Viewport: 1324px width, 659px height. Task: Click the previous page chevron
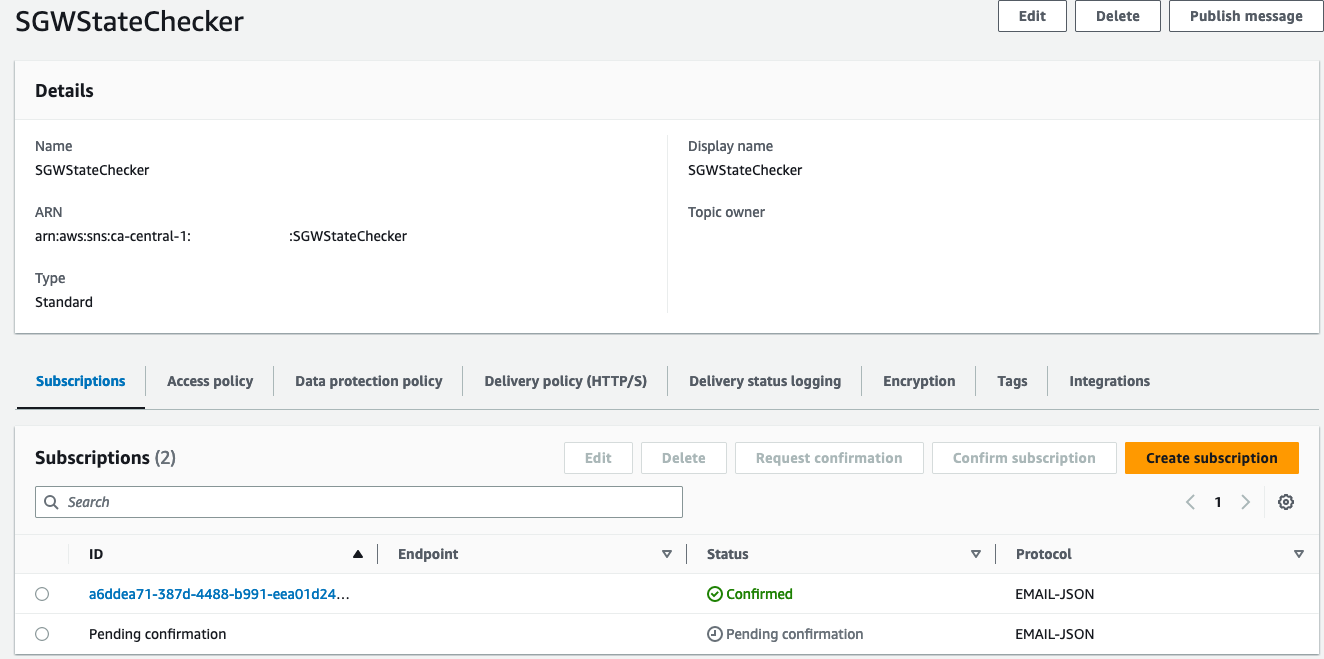[1190, 501]
